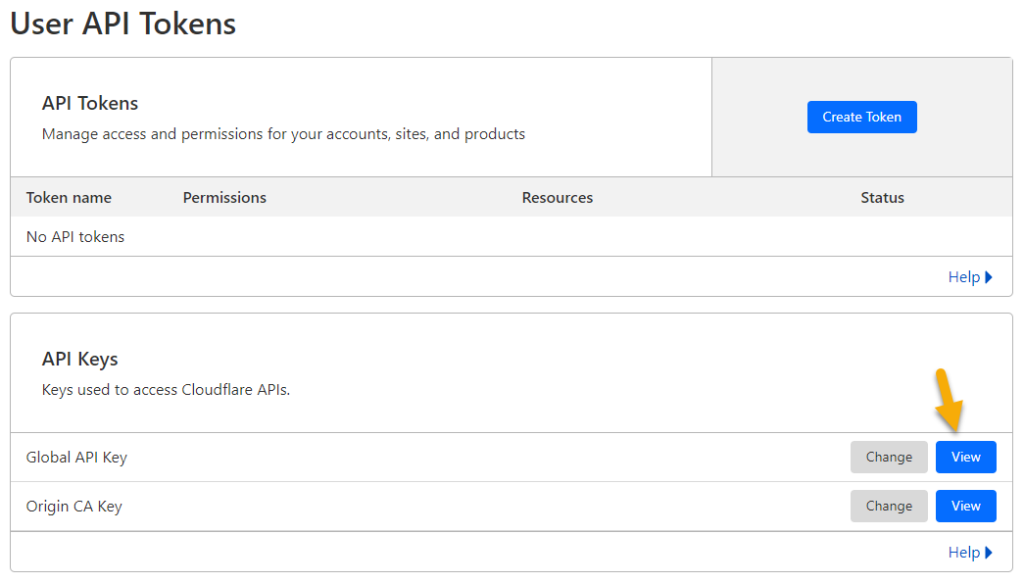Click the Create Token button
Image resolution: width=1024 pixels, height=583 pixels.
point(861,117)
